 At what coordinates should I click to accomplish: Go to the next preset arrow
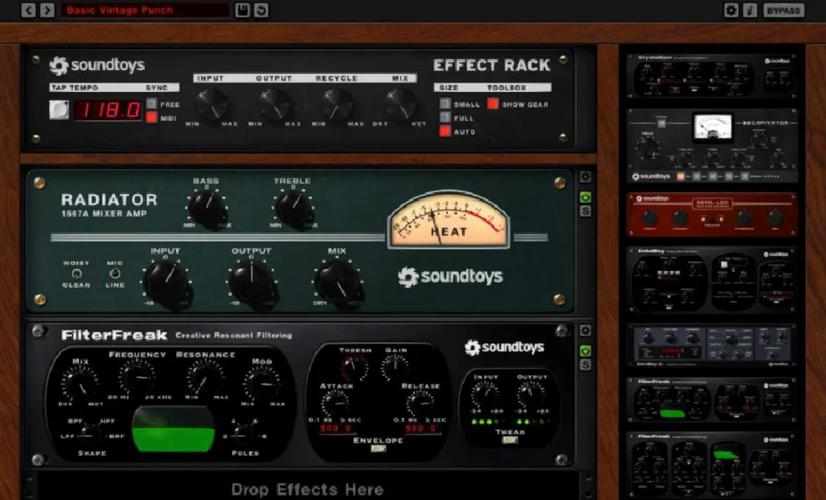click(47, 10)
